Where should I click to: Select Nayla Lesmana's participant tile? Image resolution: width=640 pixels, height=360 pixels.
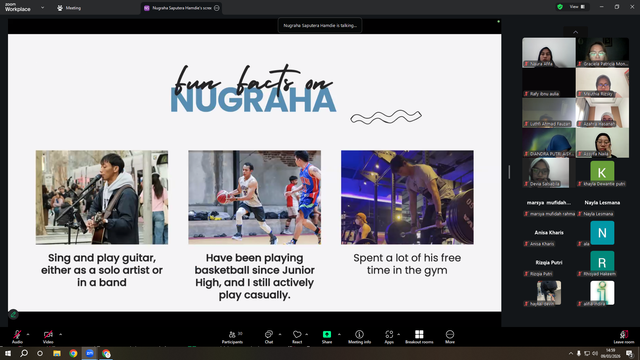point(602,203)
